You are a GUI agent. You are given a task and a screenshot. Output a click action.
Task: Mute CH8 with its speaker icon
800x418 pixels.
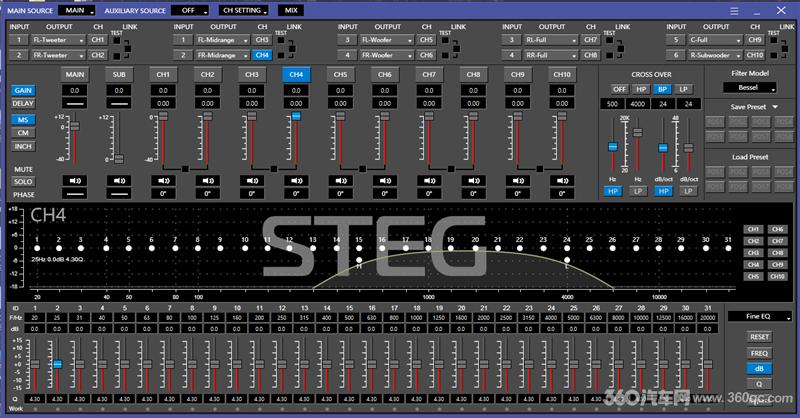click(473, 181)
